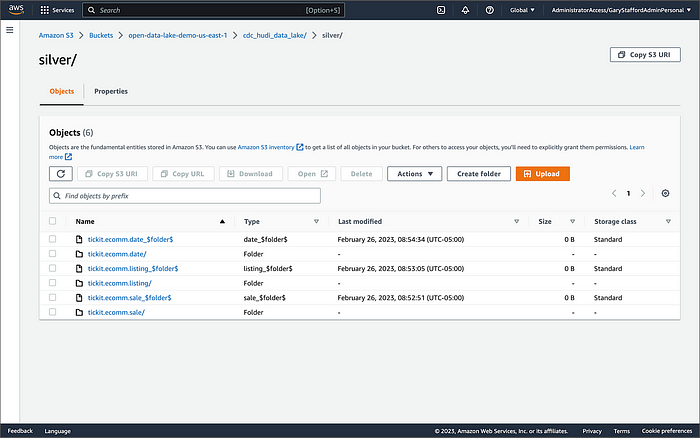This screenshot has height=438, width=700.
Task: Click the Delete button
Action: (x=361, y=174)
